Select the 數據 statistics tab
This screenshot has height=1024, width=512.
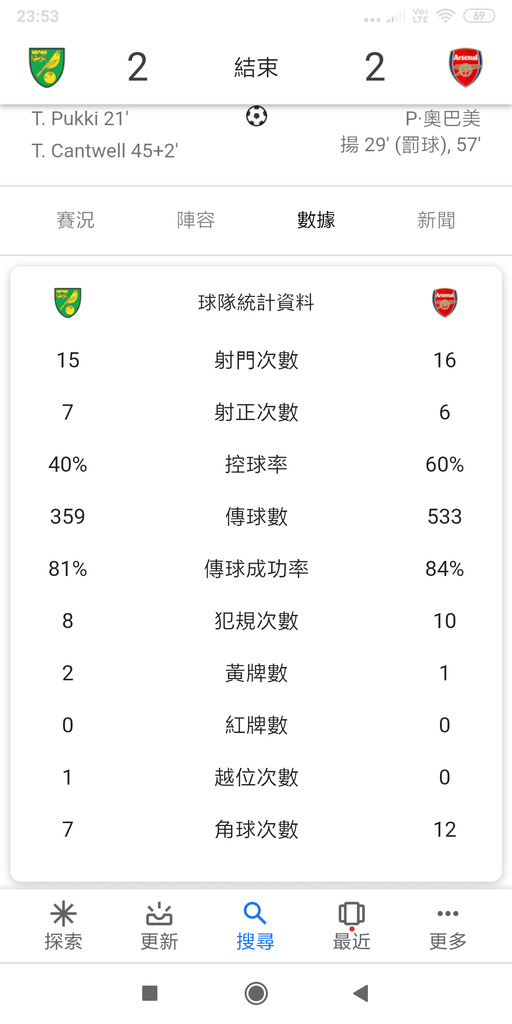click(316, 221)
